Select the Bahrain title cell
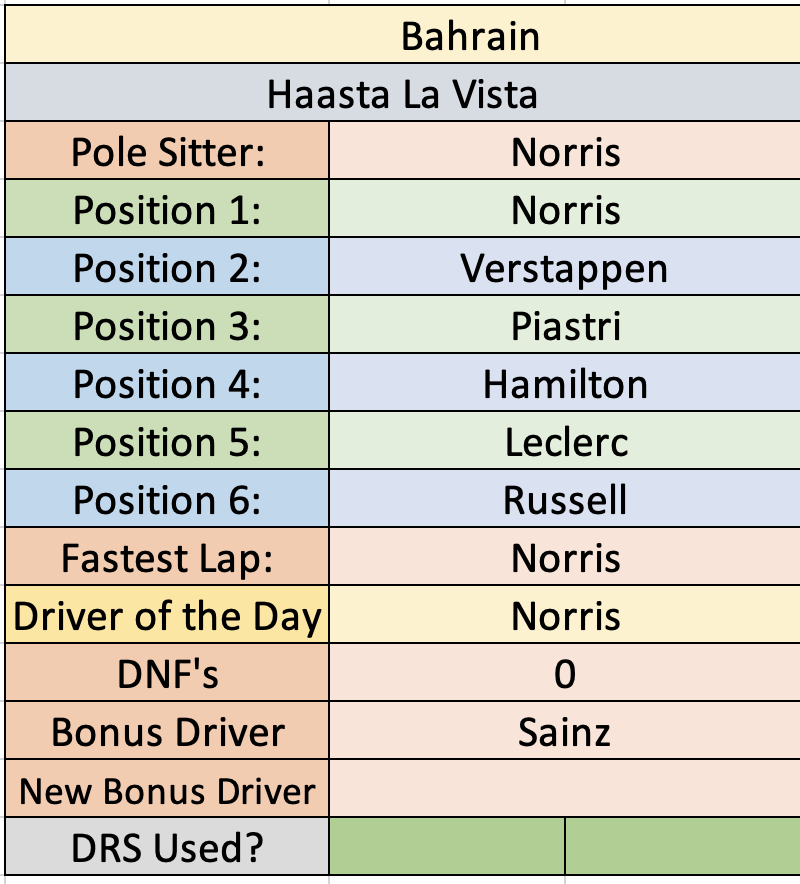 pyautogui.click(x=403, y=35)
